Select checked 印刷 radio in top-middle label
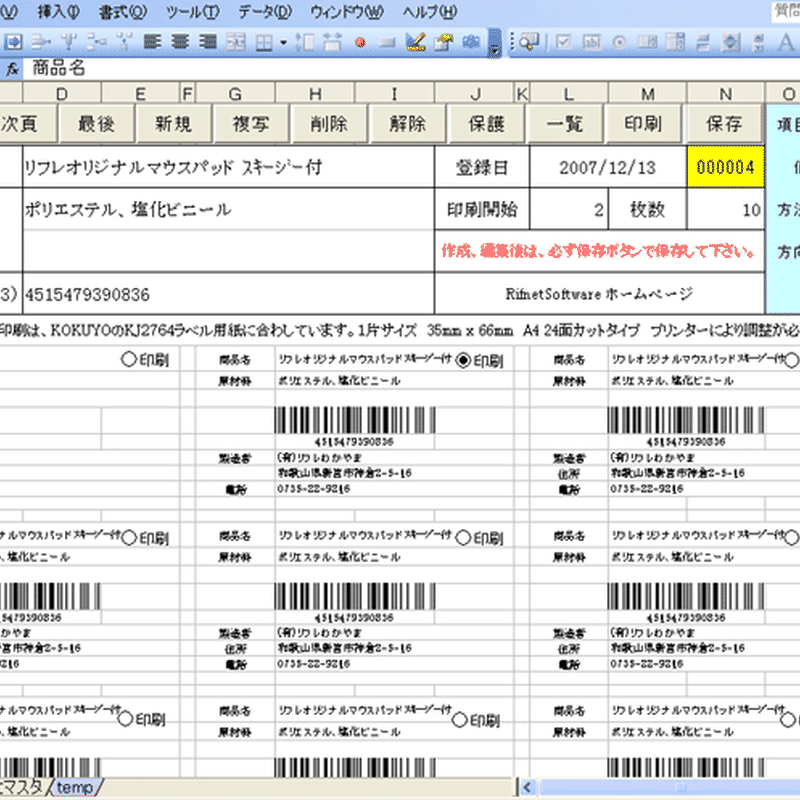Image resolution: width=800 pixels, height=800 pixels. click(463, 360)
